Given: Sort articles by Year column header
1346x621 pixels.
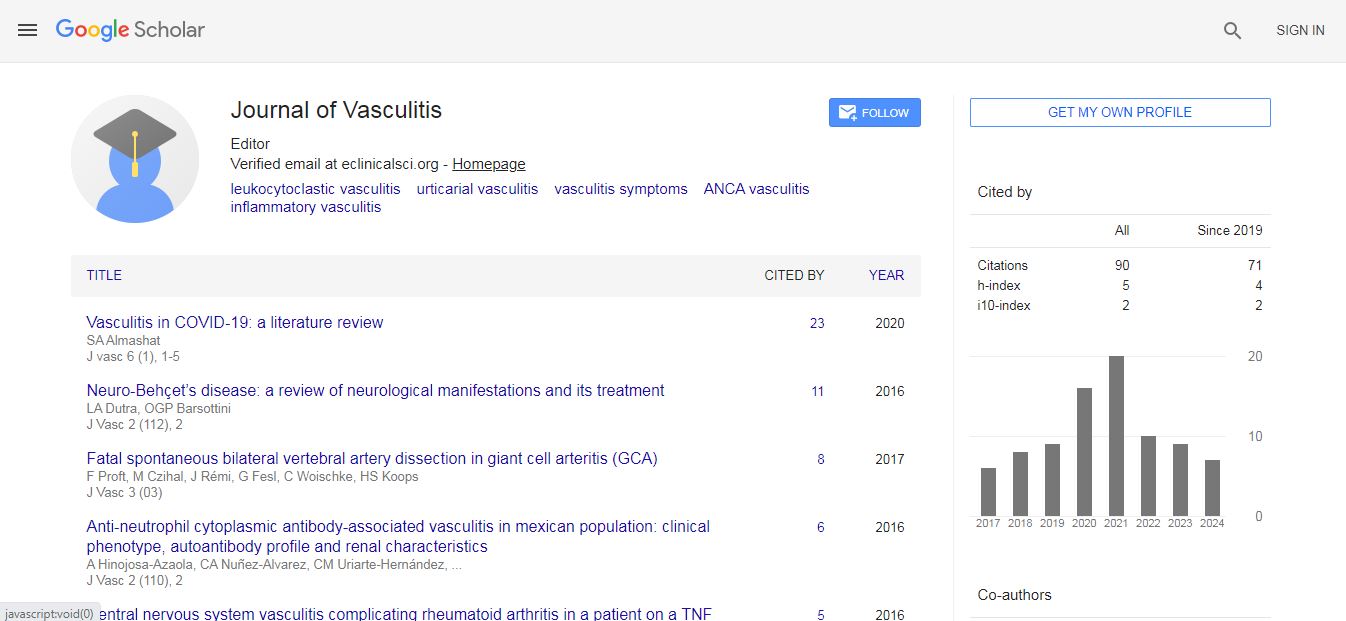Looking at the screenshot, I should coord(886,275).
